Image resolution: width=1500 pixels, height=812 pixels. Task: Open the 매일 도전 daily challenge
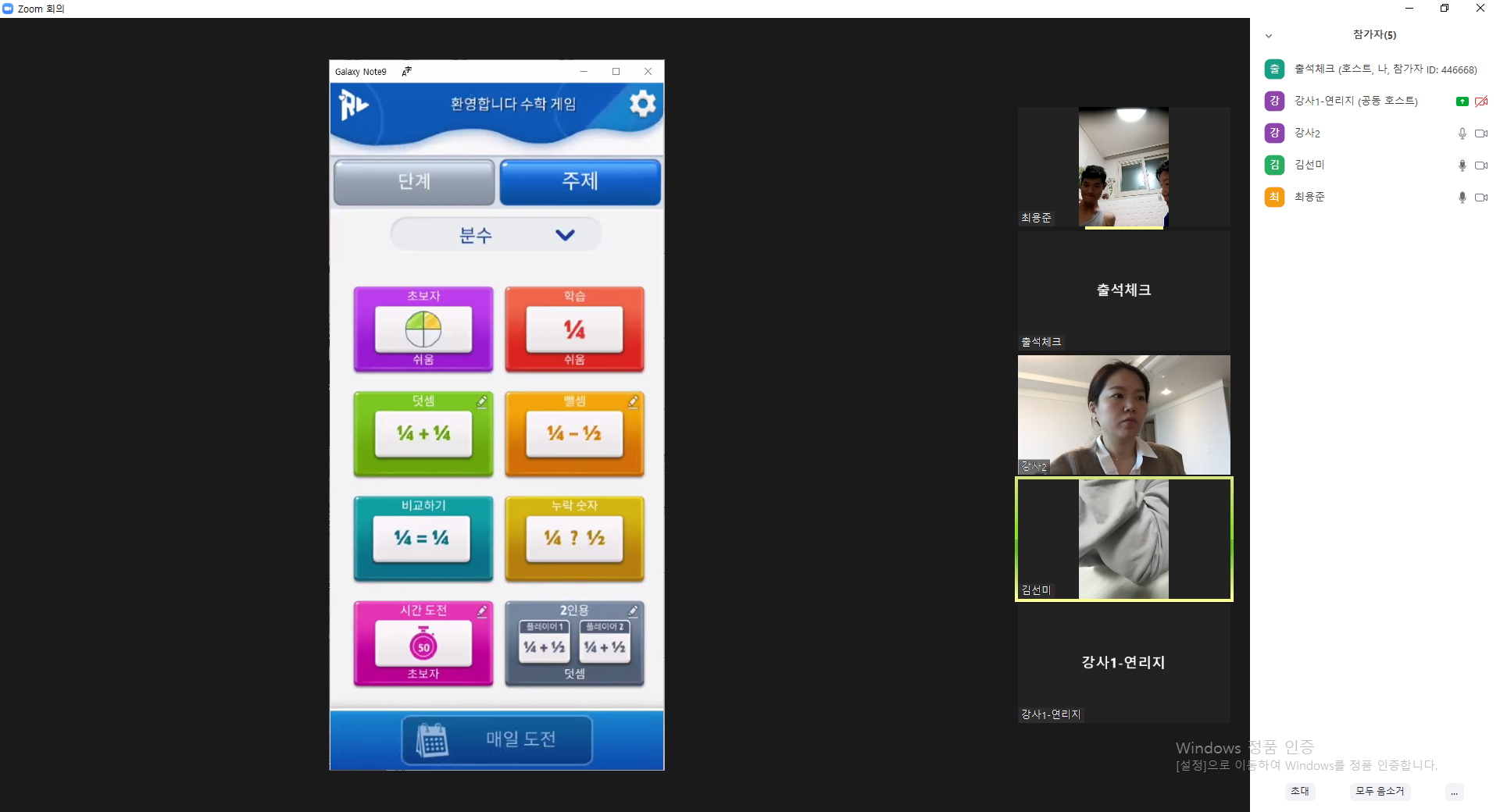tap(497, 739)
